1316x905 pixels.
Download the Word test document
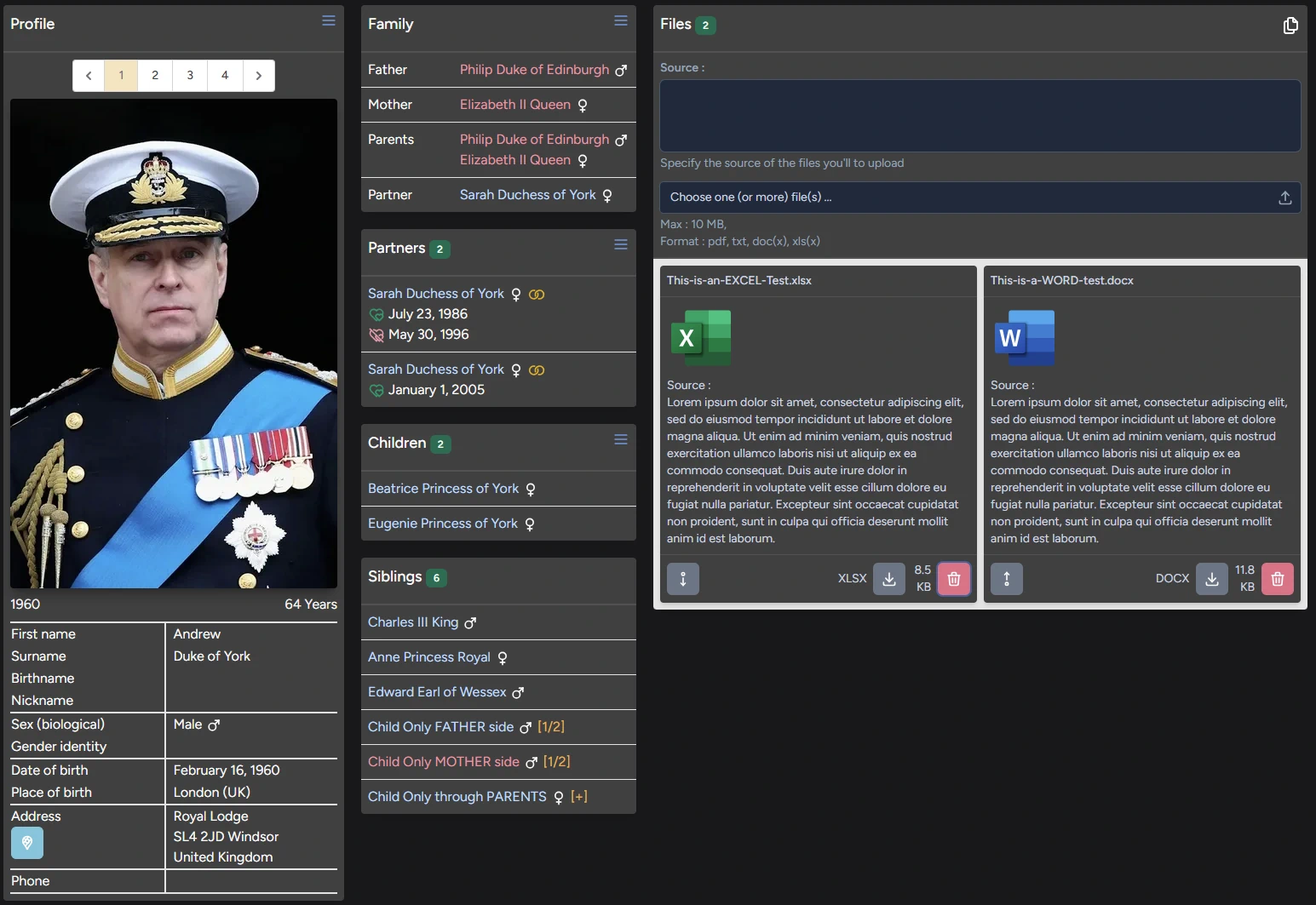pyautogui.click(x=1211, y=579)
